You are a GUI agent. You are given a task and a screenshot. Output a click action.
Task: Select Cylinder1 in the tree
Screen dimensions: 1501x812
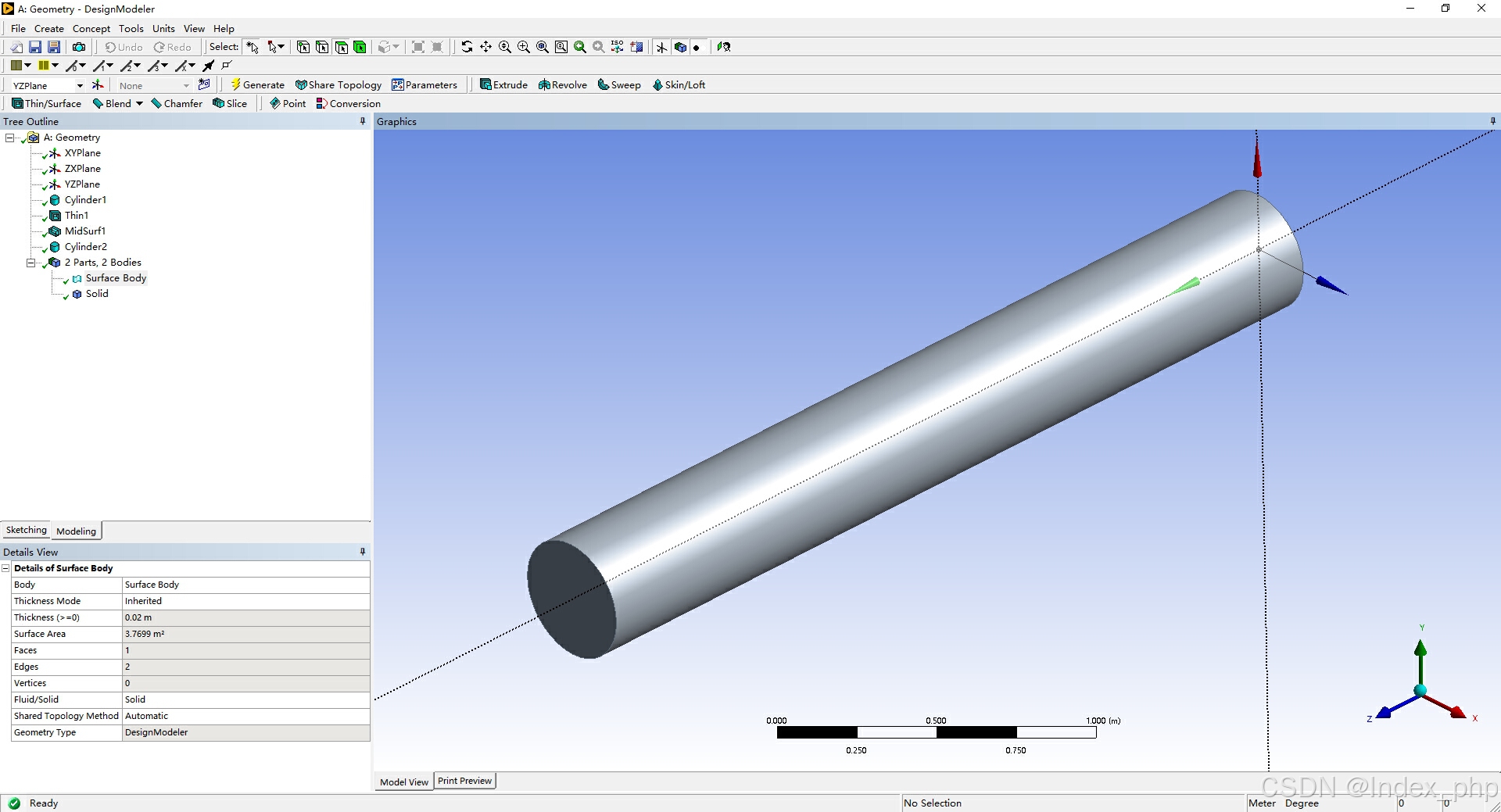(x=85, y=200)
